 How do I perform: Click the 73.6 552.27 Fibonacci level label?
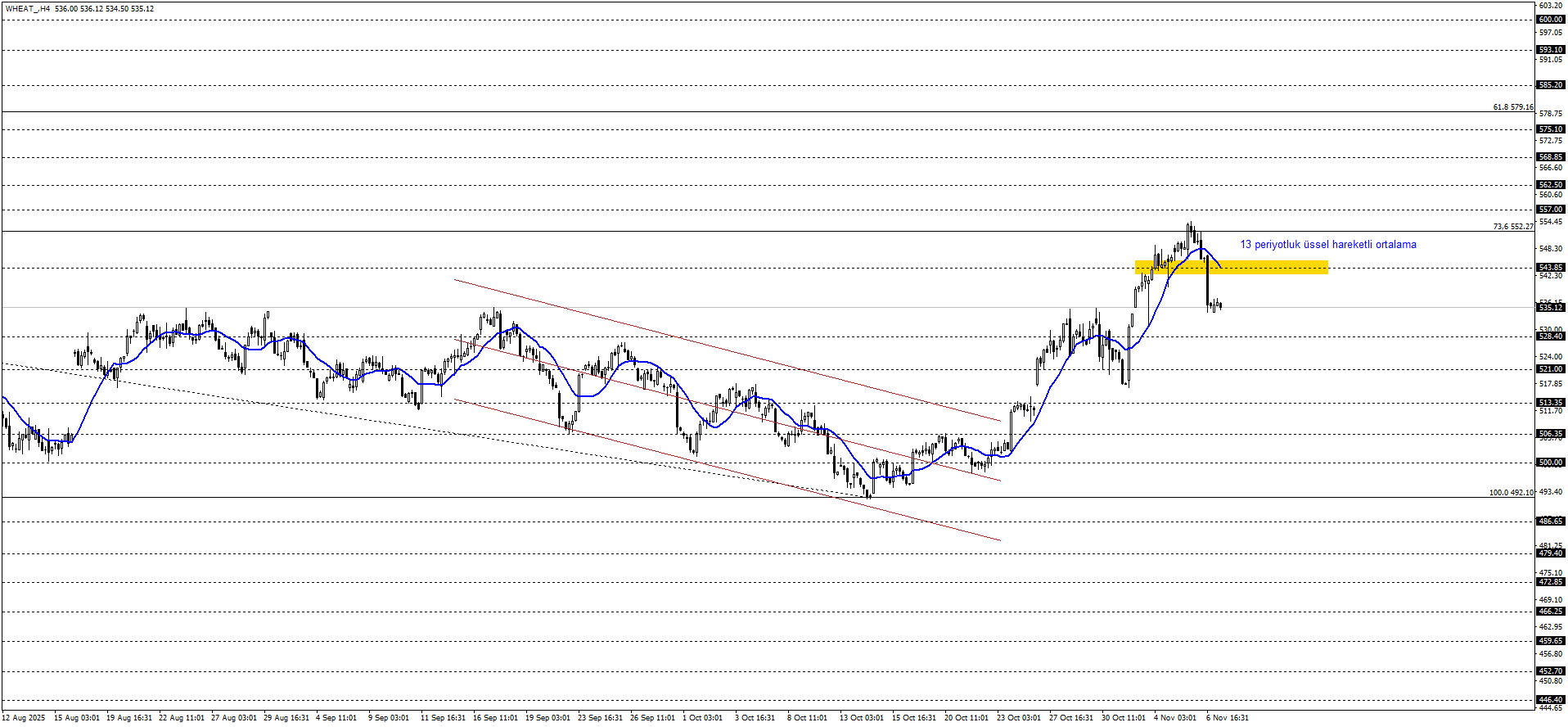tap(1512, 227)
